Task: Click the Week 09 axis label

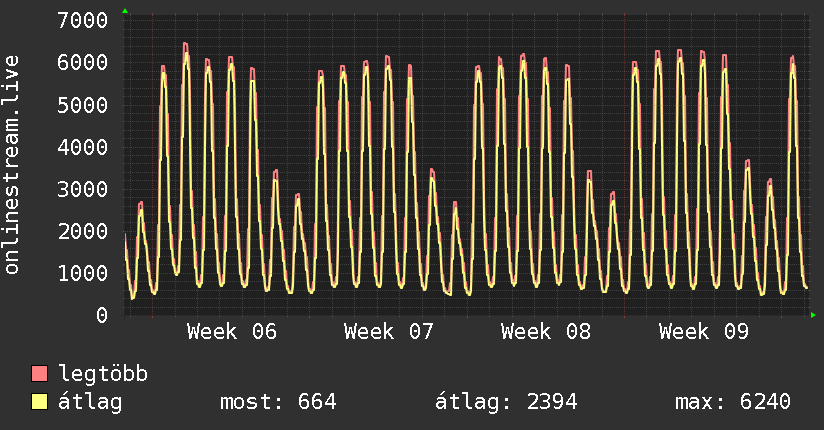Action: 704,332
